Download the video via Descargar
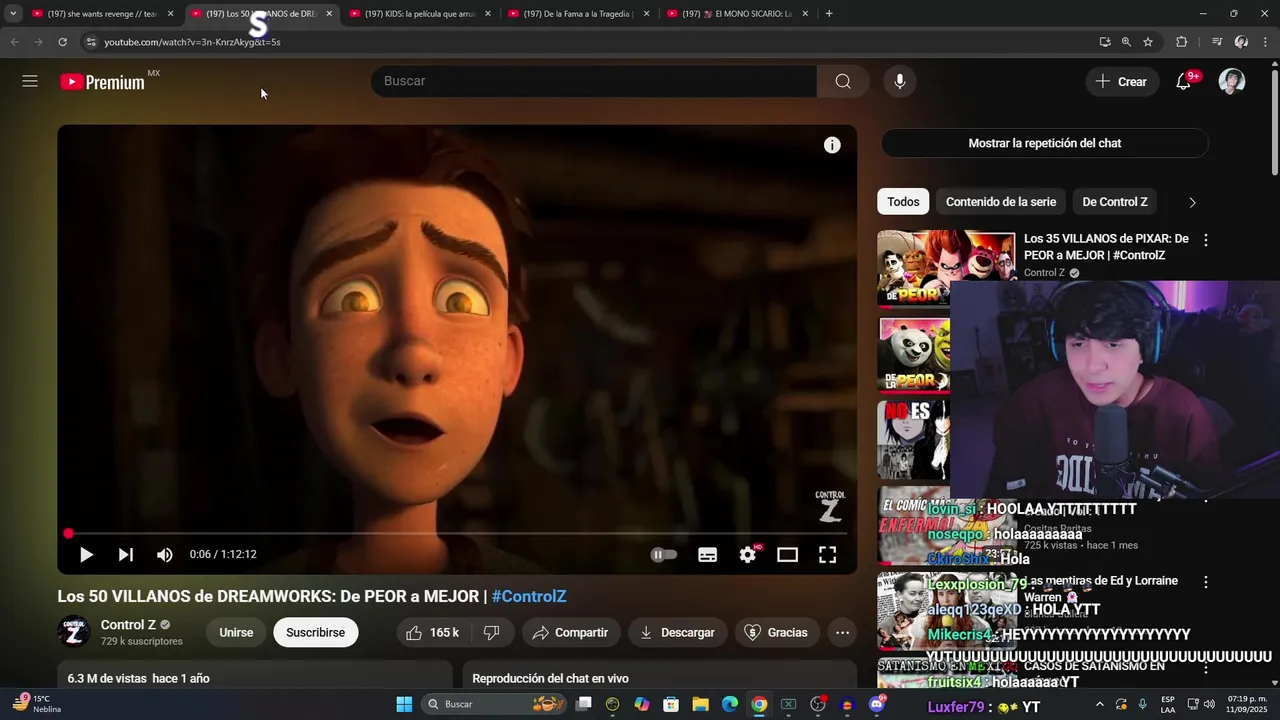Screen dimensions: 1280x720 (x=677, y=632)
